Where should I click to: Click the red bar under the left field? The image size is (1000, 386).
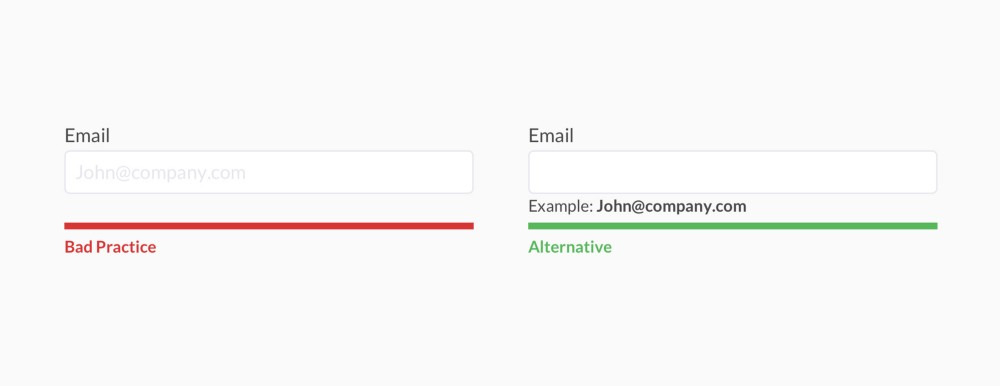[268, 226]
